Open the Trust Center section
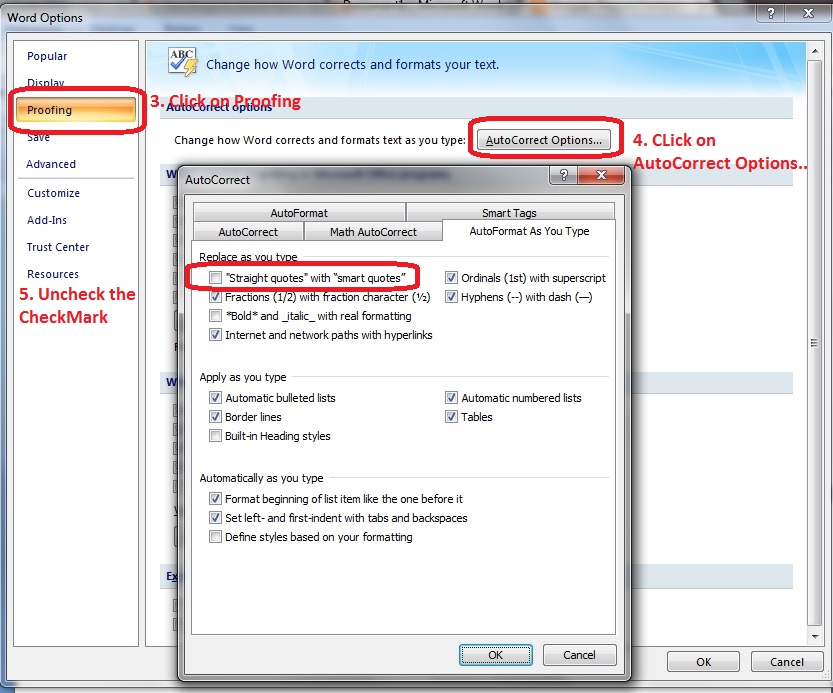 56,247
